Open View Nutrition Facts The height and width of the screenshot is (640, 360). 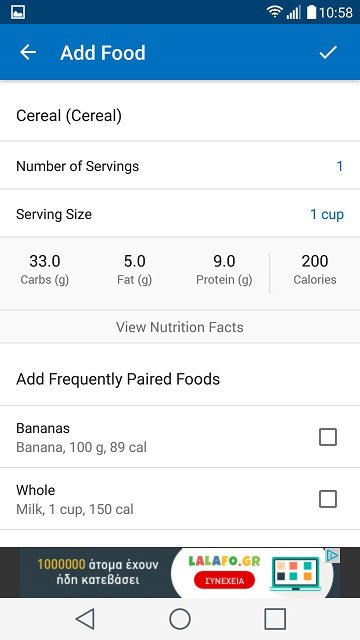[180, 327]
